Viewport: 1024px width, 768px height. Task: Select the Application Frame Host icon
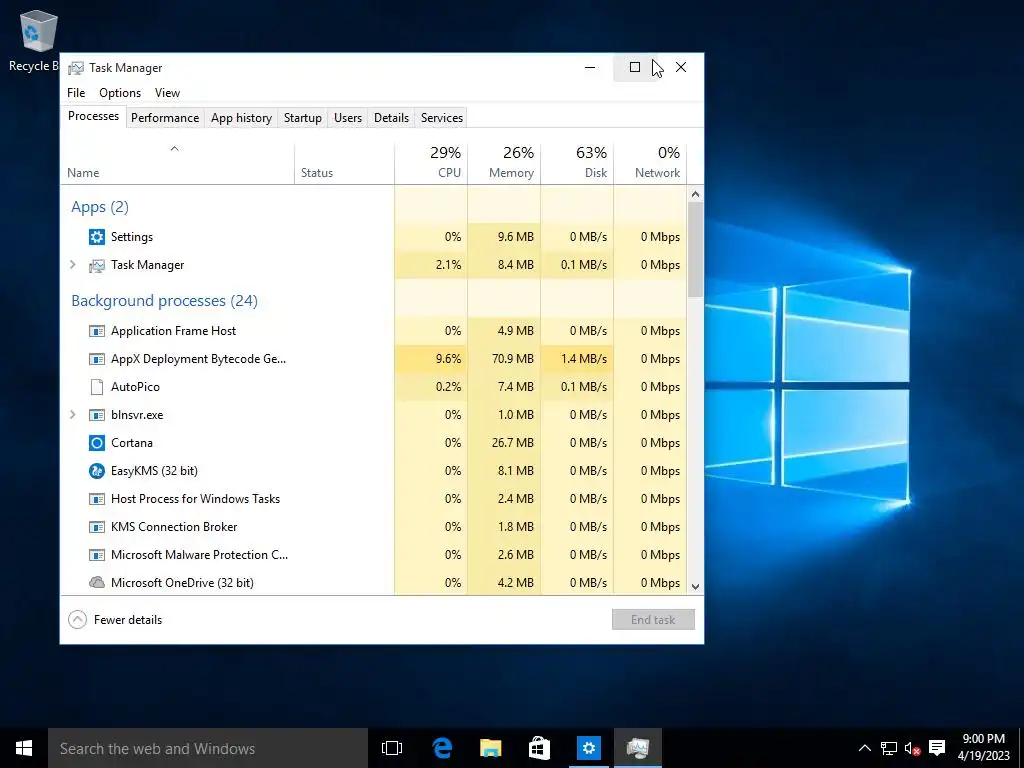click(x=97, y=331)
